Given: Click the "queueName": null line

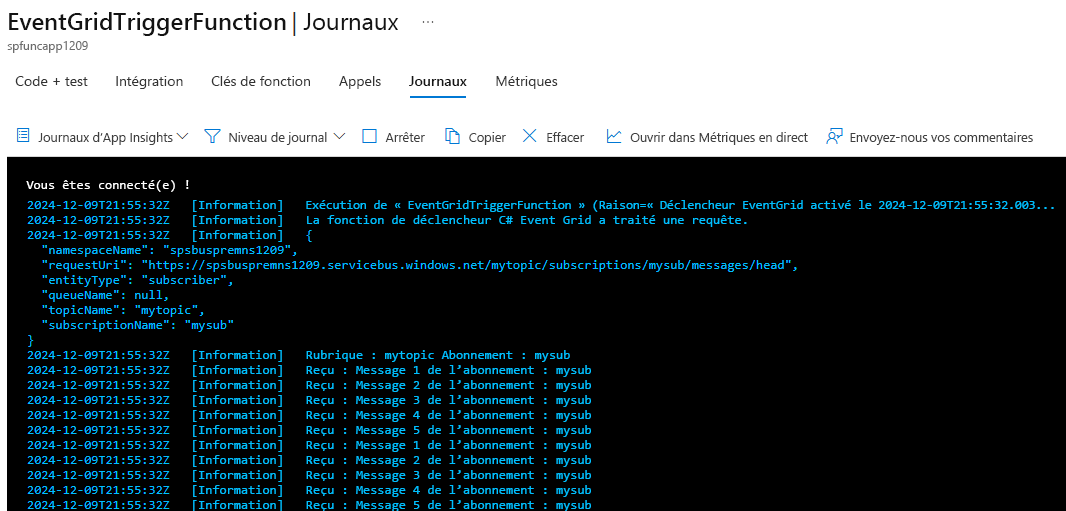Looking at the screenshot, I should point(105,295).
